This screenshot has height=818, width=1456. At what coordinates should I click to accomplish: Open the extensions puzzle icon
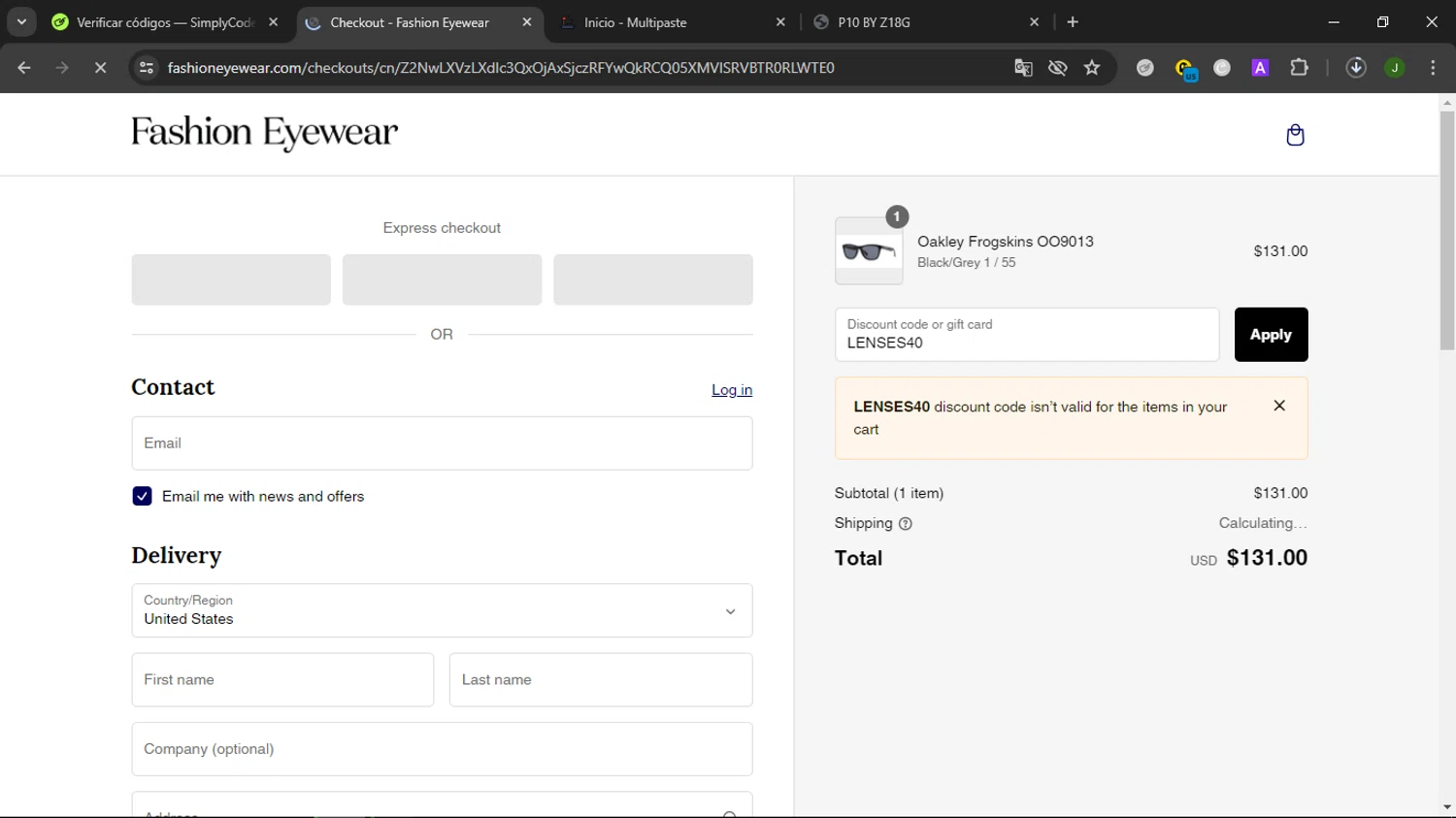(1299, 68)
